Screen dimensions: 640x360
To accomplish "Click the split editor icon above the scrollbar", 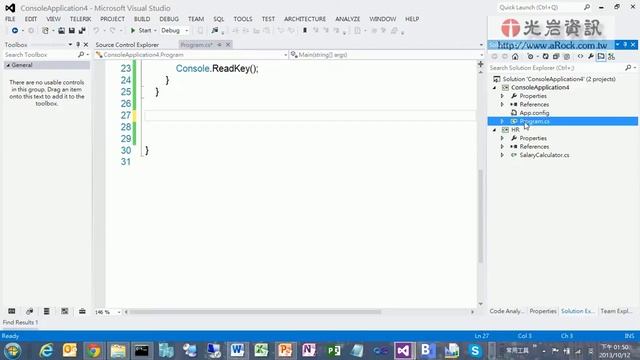I will pos(480,64).
